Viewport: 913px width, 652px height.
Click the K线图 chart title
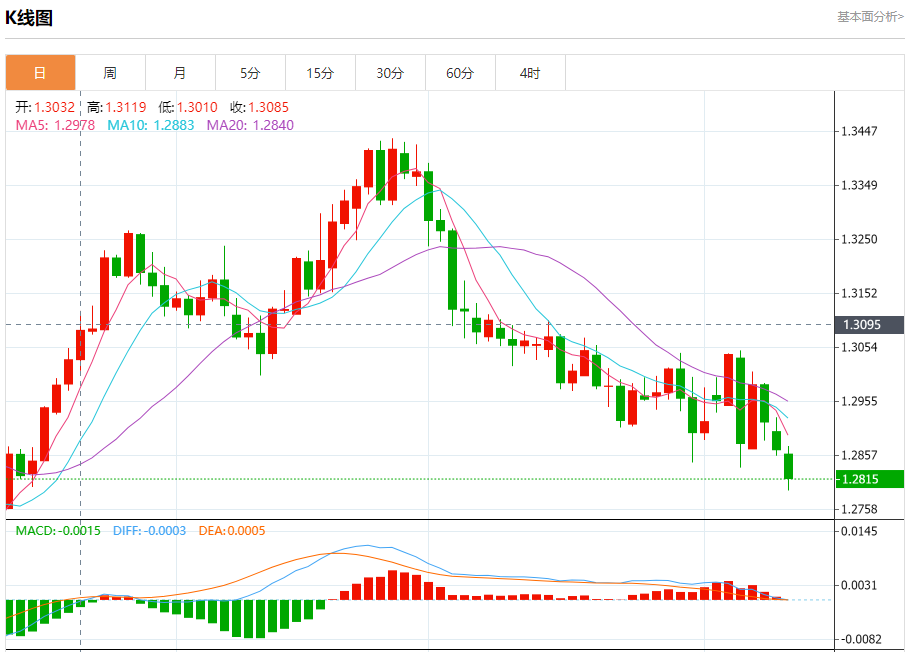(29, 17)
